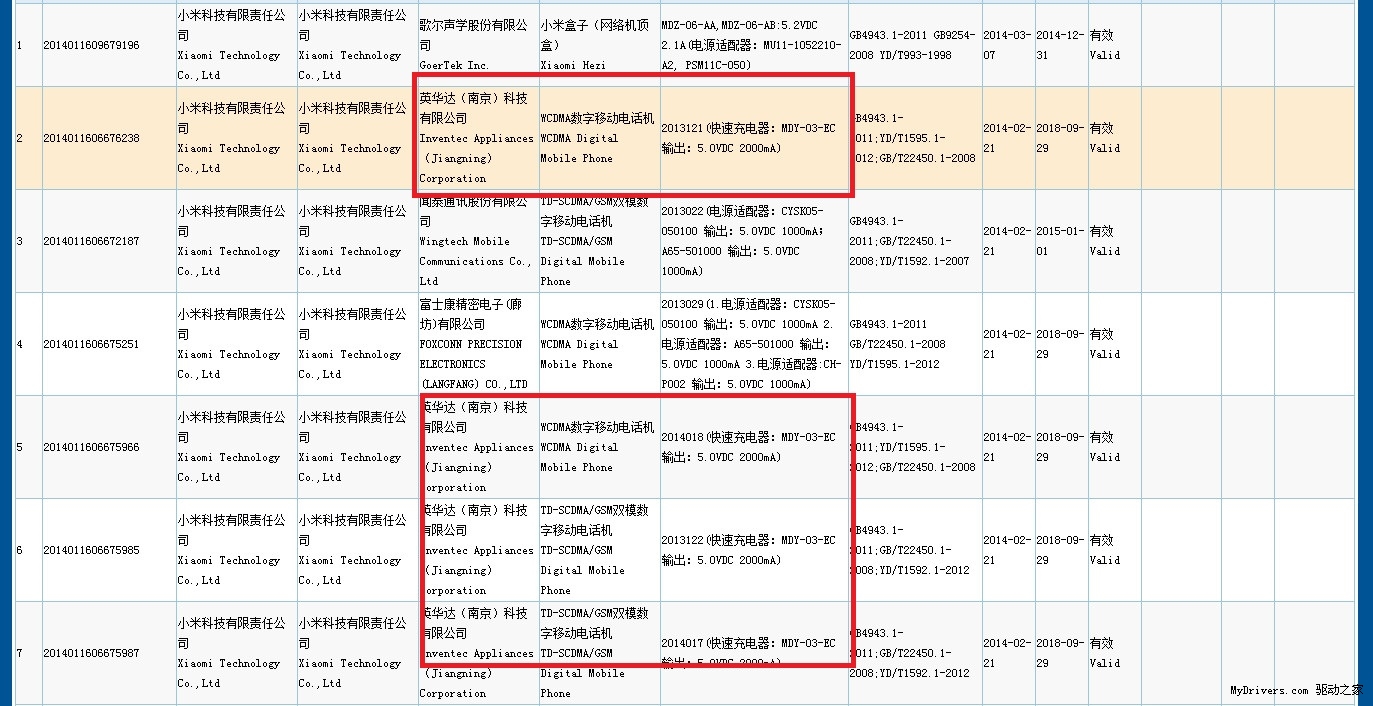The image size is (1373, 706).
Task: Click the model 2013029 adapter specification cell
Action: pos(752,344)
